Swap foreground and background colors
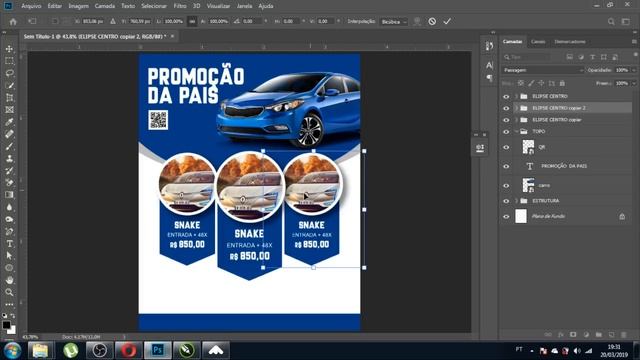 (13, 316)
